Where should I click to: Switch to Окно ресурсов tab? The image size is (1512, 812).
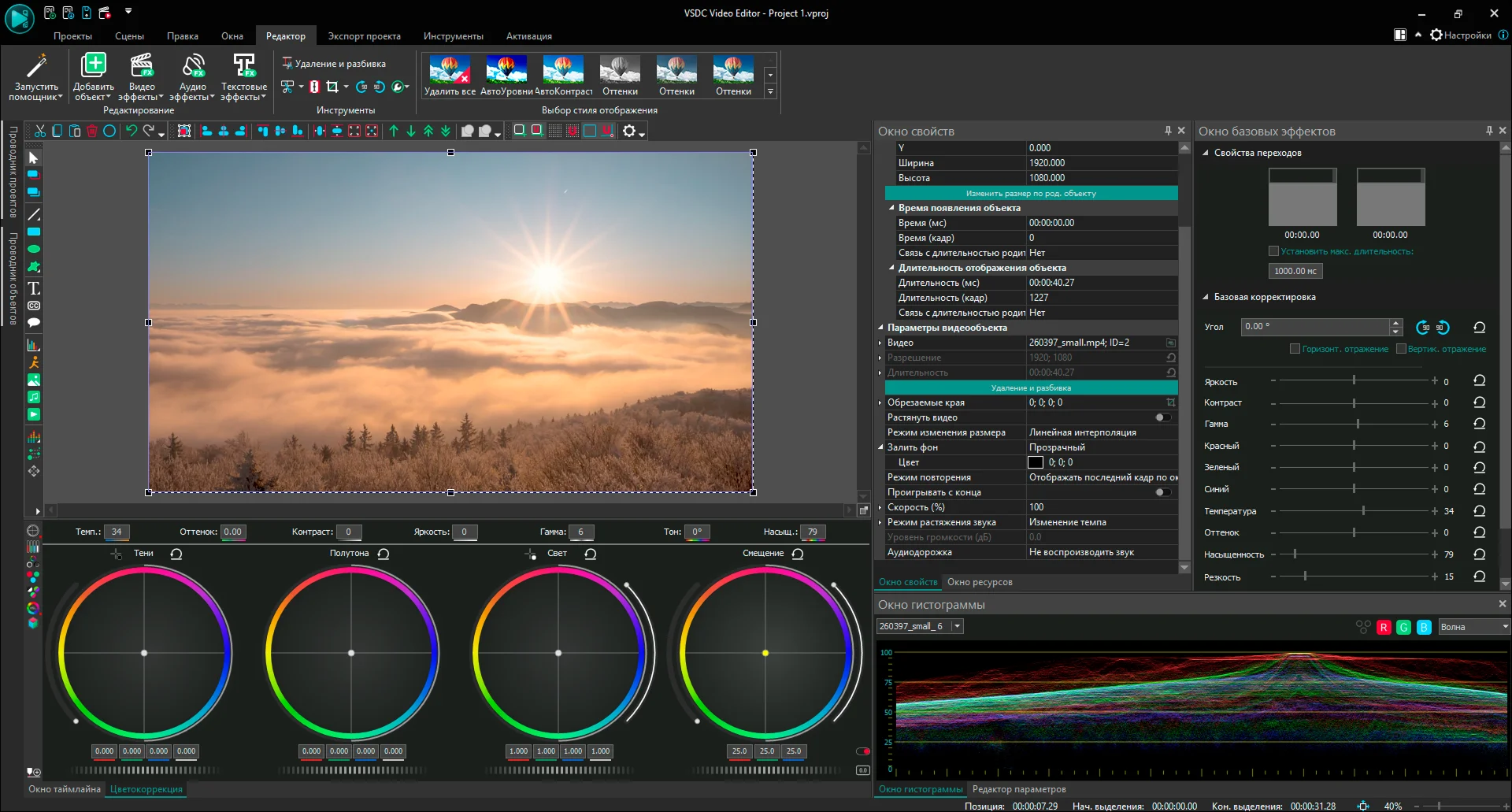[980, 582]
